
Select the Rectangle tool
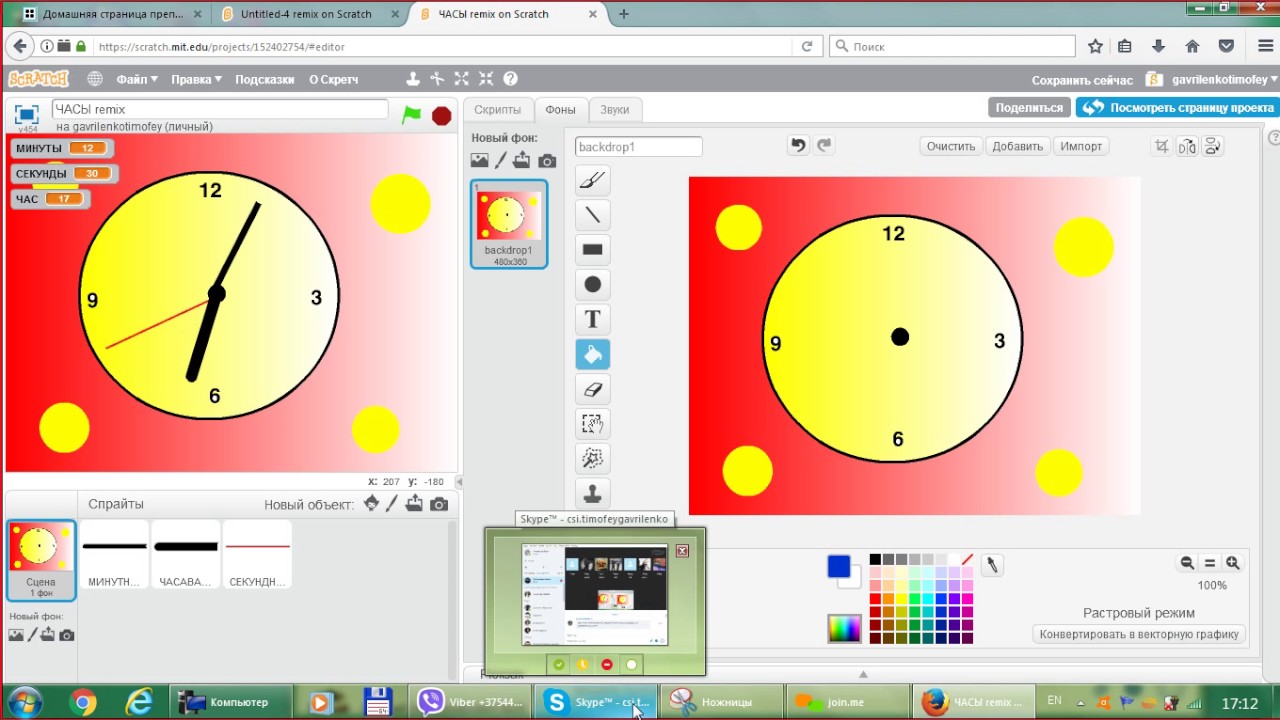coord(593,250)
